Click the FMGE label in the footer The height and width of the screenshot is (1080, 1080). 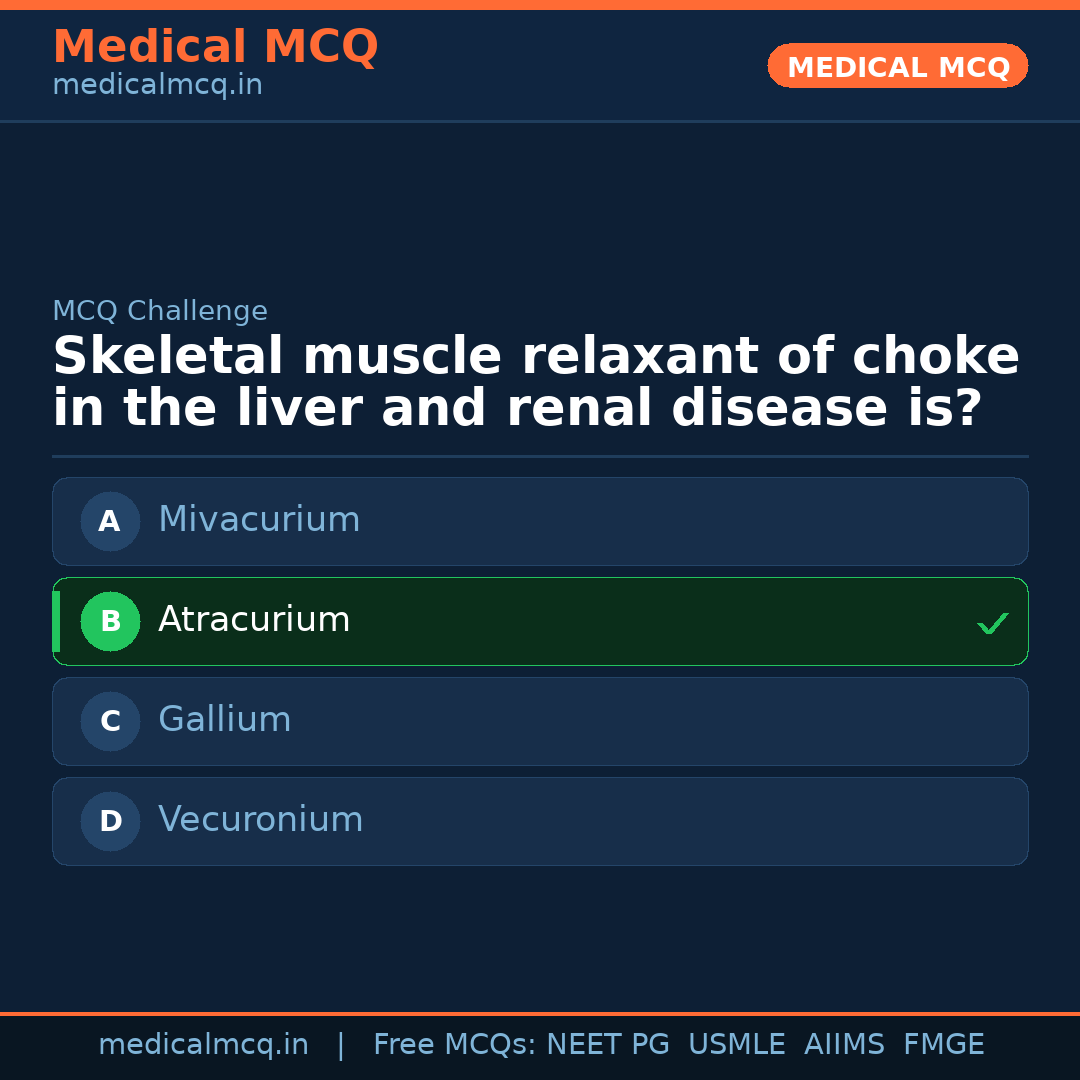(943, 1044)
